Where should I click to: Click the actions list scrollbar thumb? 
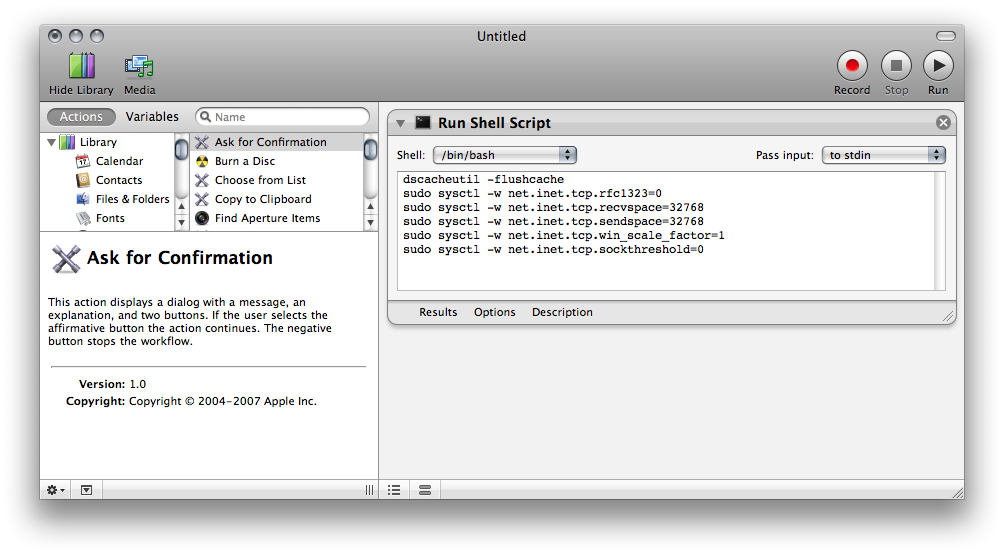[370, 149]
